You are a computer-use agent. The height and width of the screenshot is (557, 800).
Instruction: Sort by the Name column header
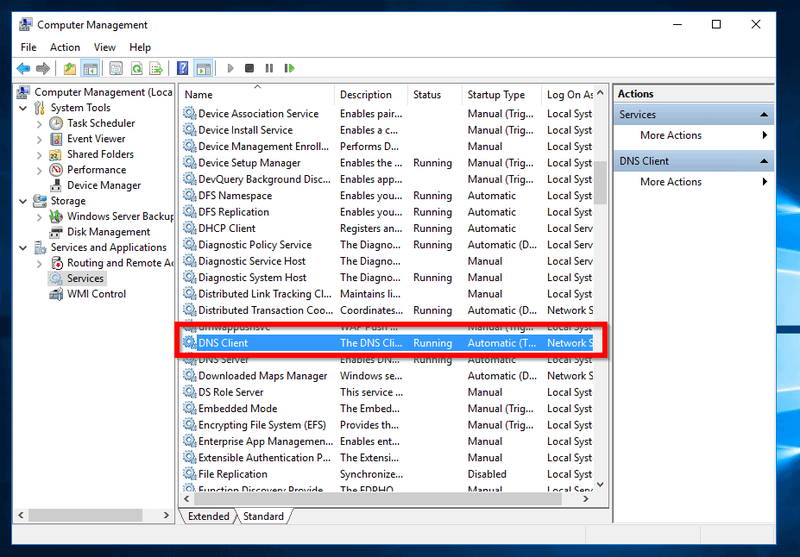[258, 95]
